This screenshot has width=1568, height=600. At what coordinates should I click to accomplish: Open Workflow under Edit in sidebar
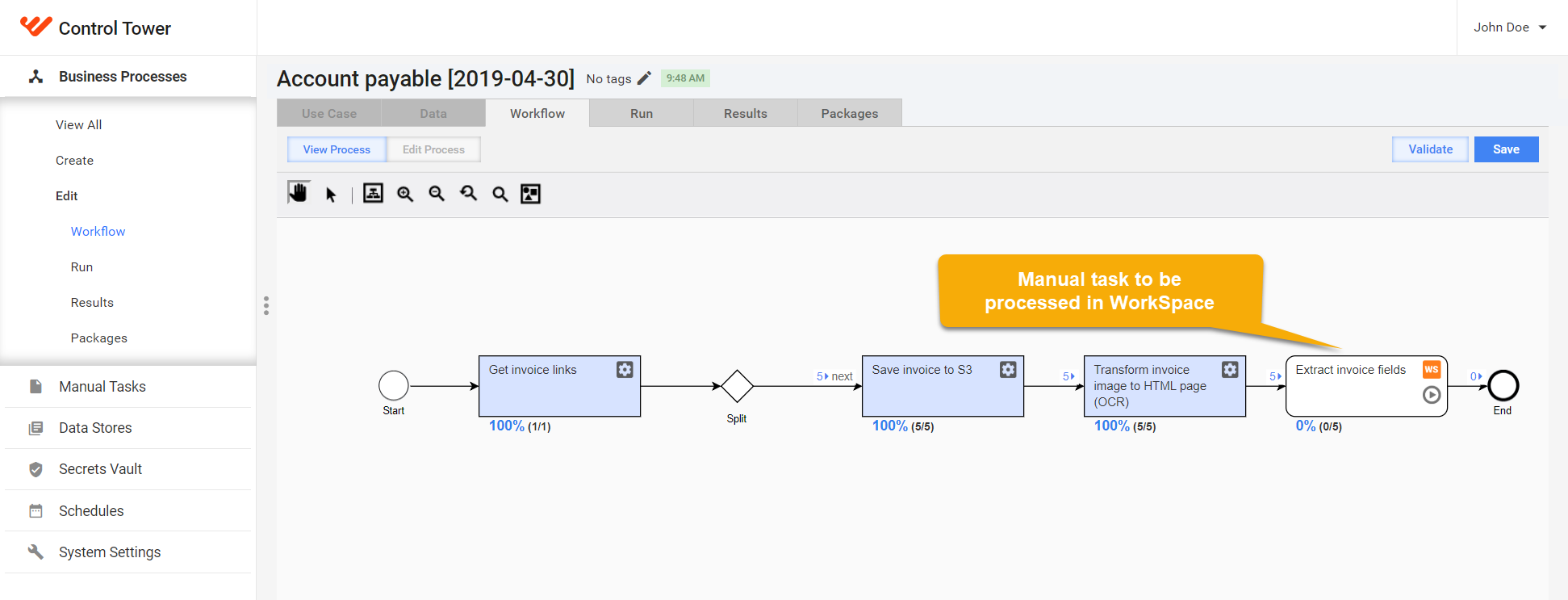coord(98,232)
